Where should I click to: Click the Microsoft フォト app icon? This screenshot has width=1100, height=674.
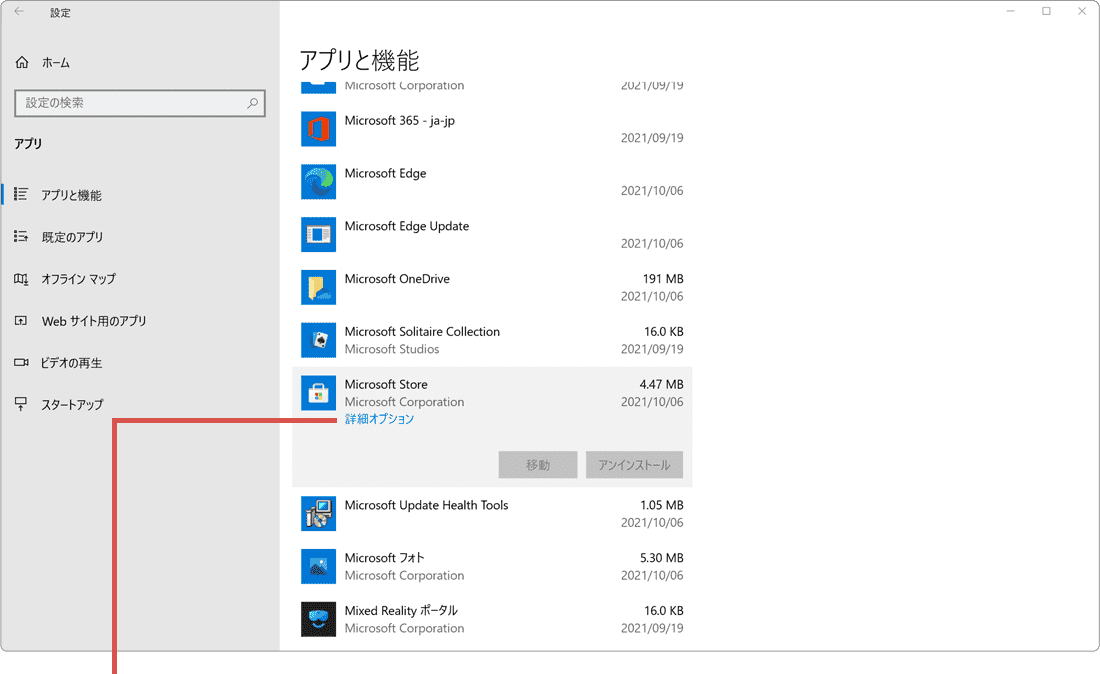pyautogui.click(x=318, y=567)
